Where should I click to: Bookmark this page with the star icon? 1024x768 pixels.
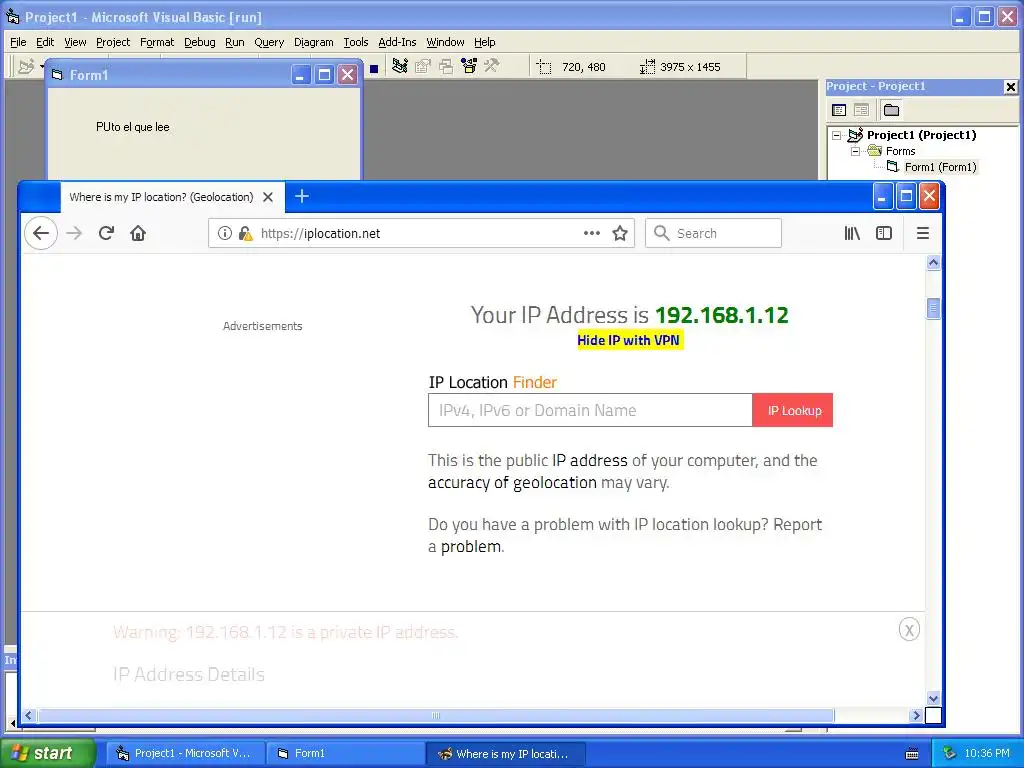click(x=620, y=233)
